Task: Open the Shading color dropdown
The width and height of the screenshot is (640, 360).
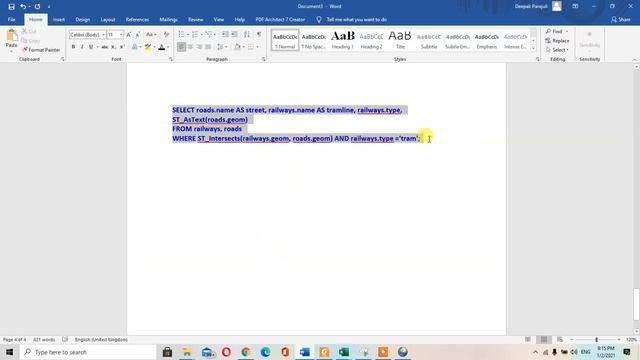Action: (244, 47)
